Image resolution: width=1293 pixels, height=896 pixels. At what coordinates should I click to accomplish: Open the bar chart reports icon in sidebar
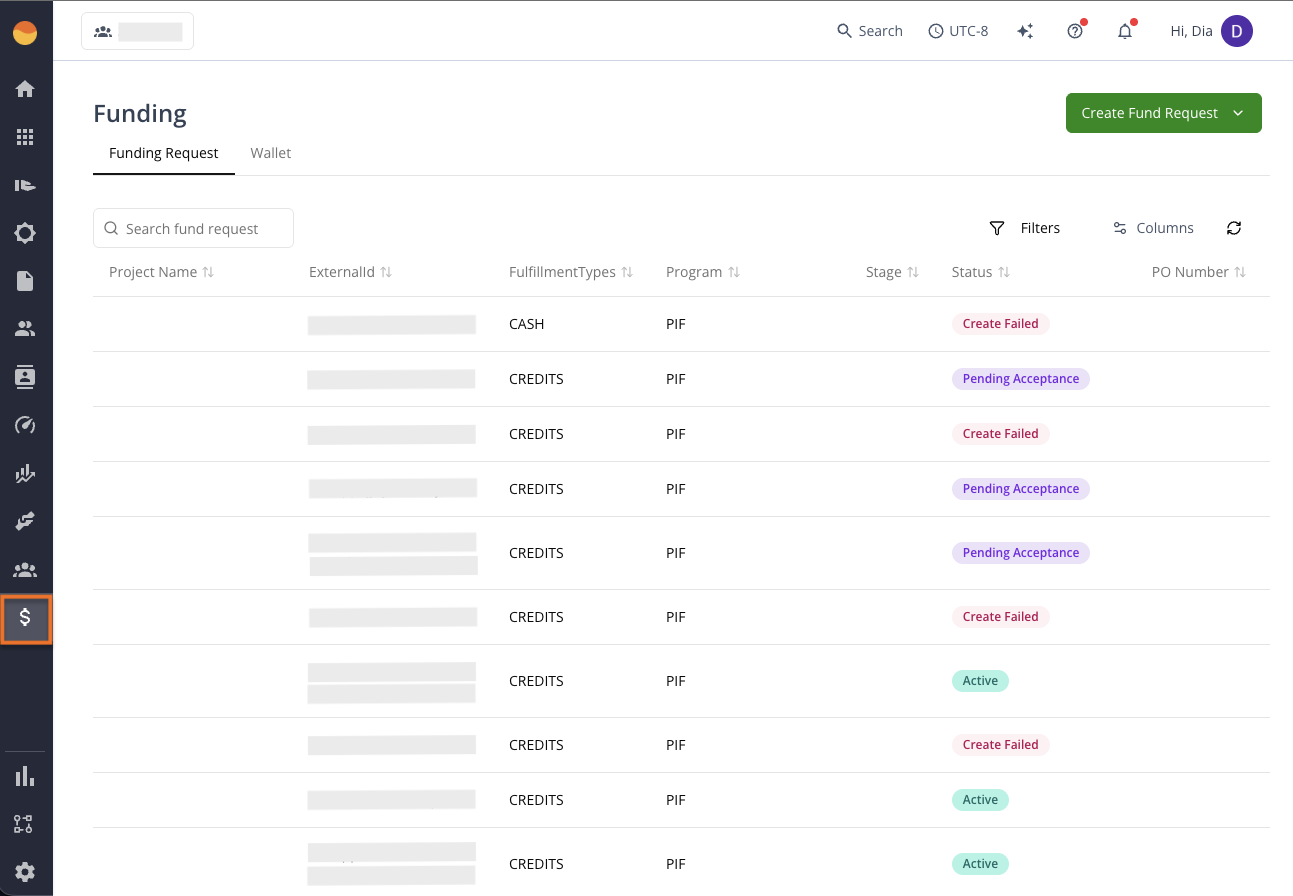tap(25, 776)
